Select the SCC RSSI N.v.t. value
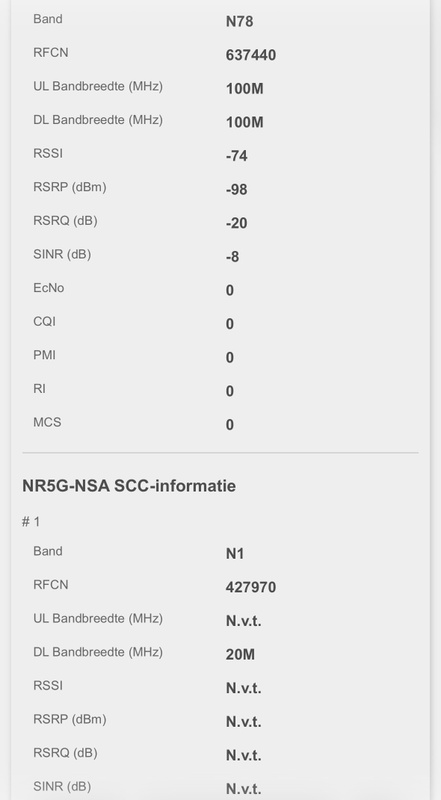 [243, 688]
